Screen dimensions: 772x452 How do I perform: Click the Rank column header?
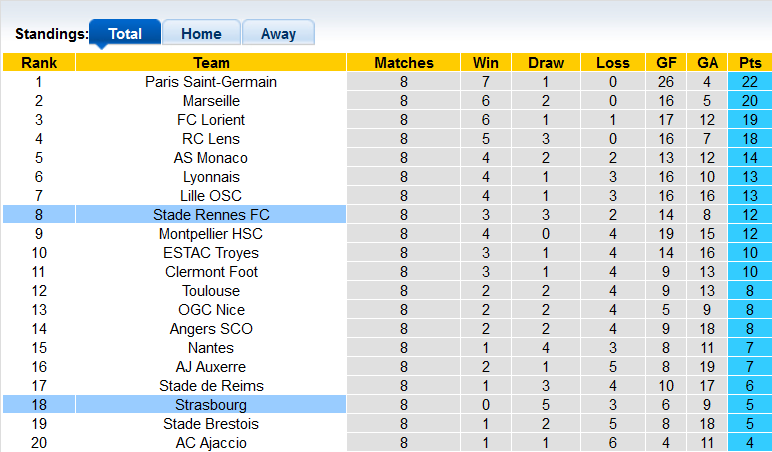pyautogui.click(x=39, y=63)
